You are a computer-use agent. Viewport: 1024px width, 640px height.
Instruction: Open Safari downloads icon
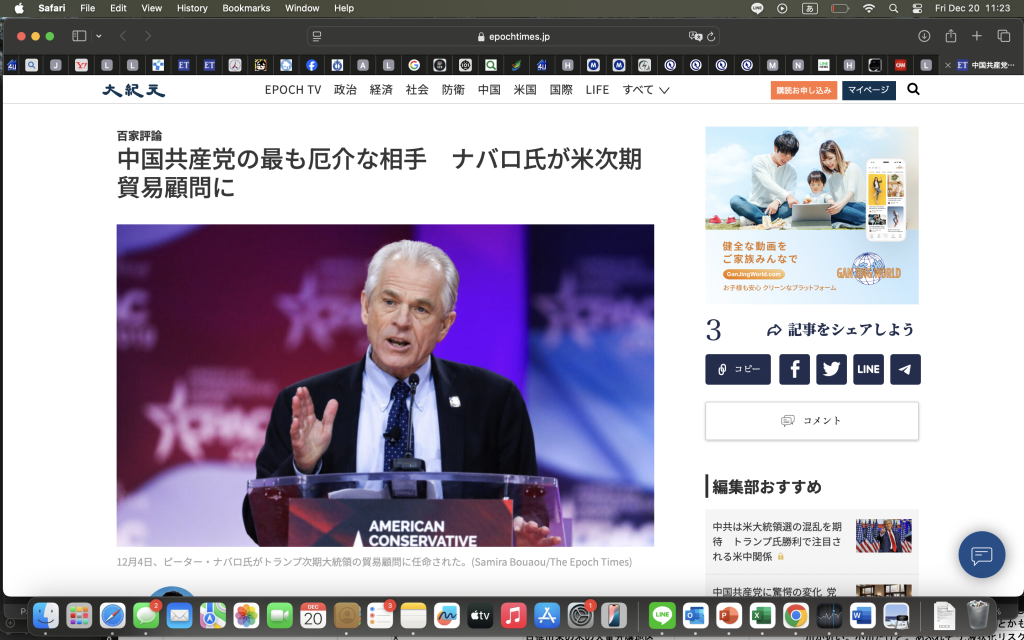[924, 36]
